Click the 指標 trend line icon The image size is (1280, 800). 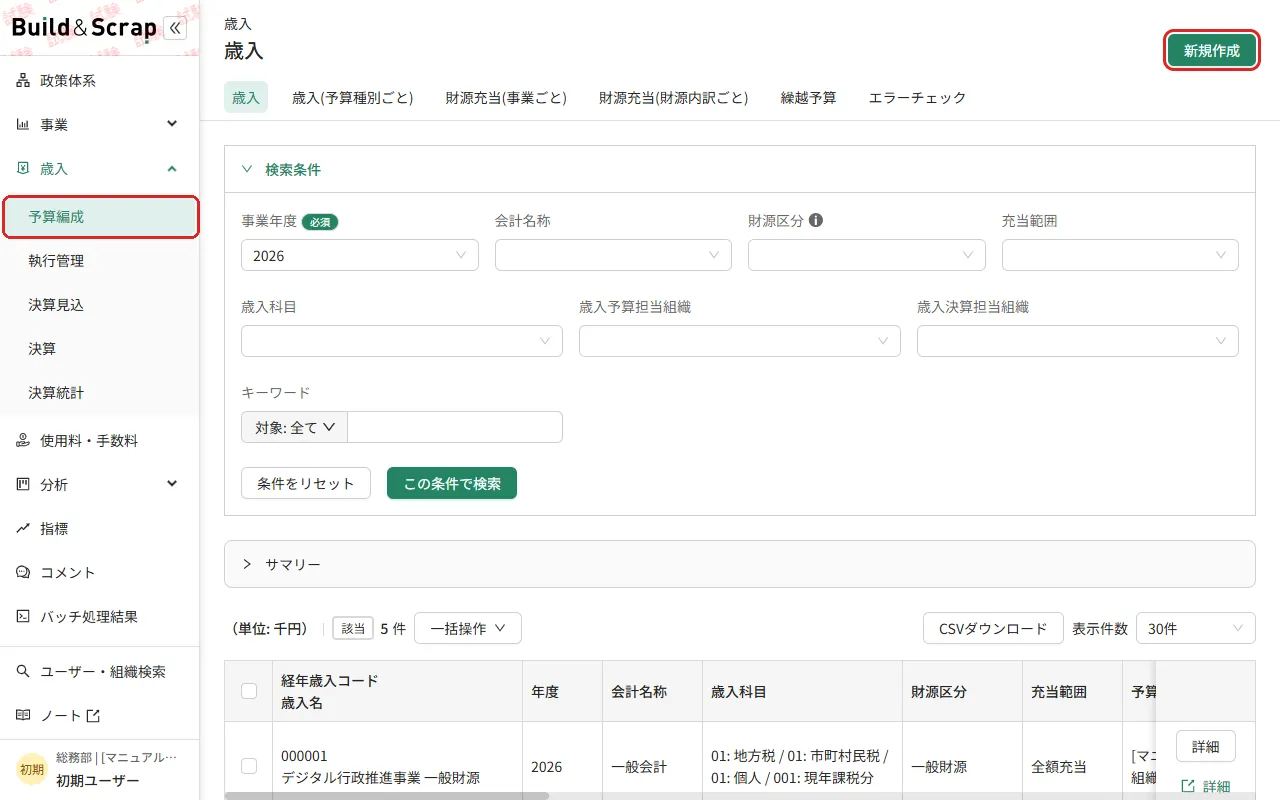(23, 528)
